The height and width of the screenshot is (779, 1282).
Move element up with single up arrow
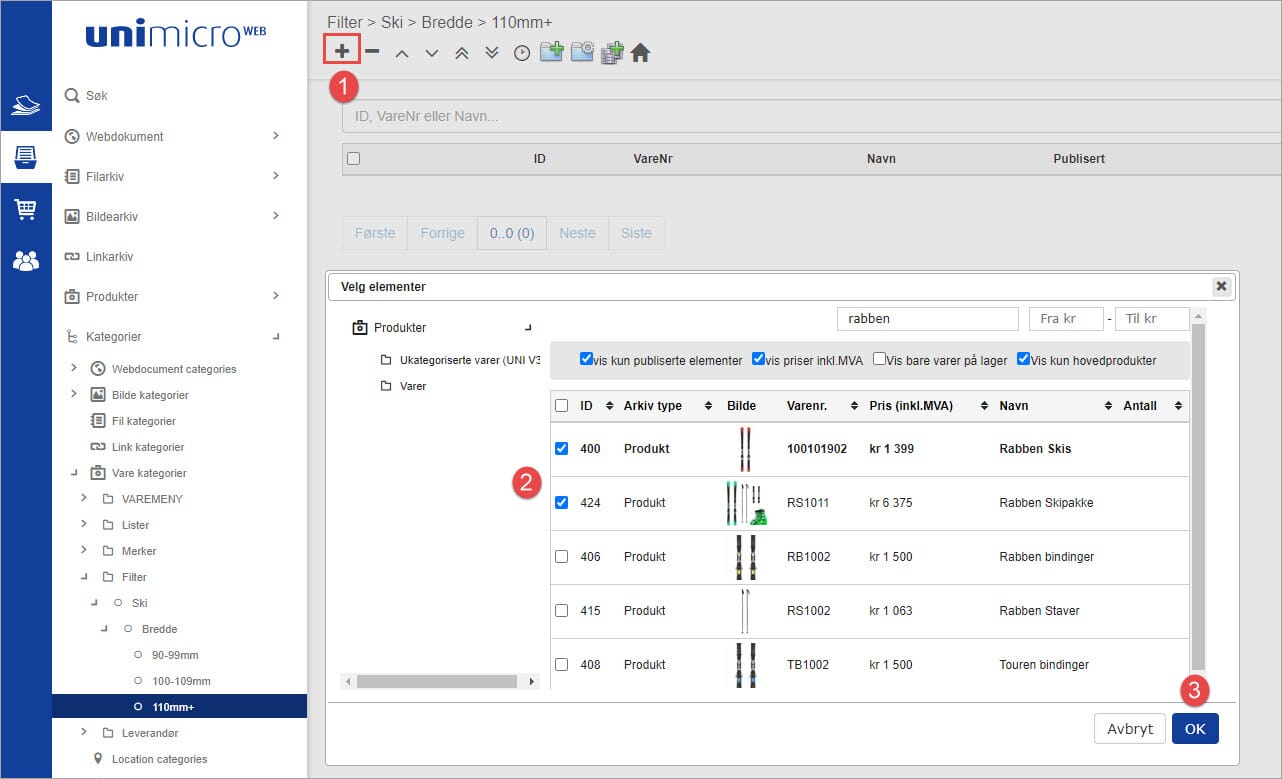tap(402, 53)
